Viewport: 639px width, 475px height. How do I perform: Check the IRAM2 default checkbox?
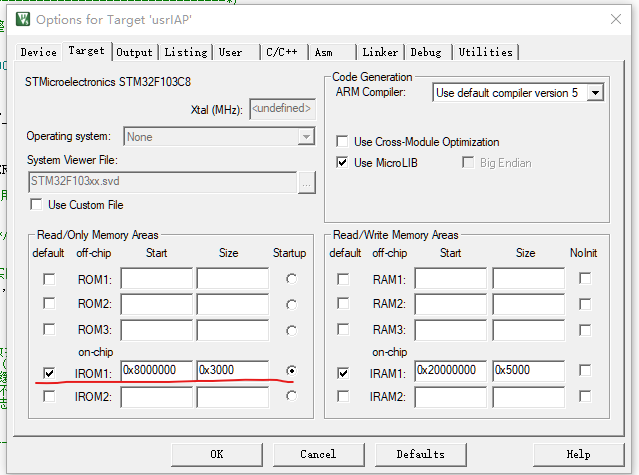point(343,396)
